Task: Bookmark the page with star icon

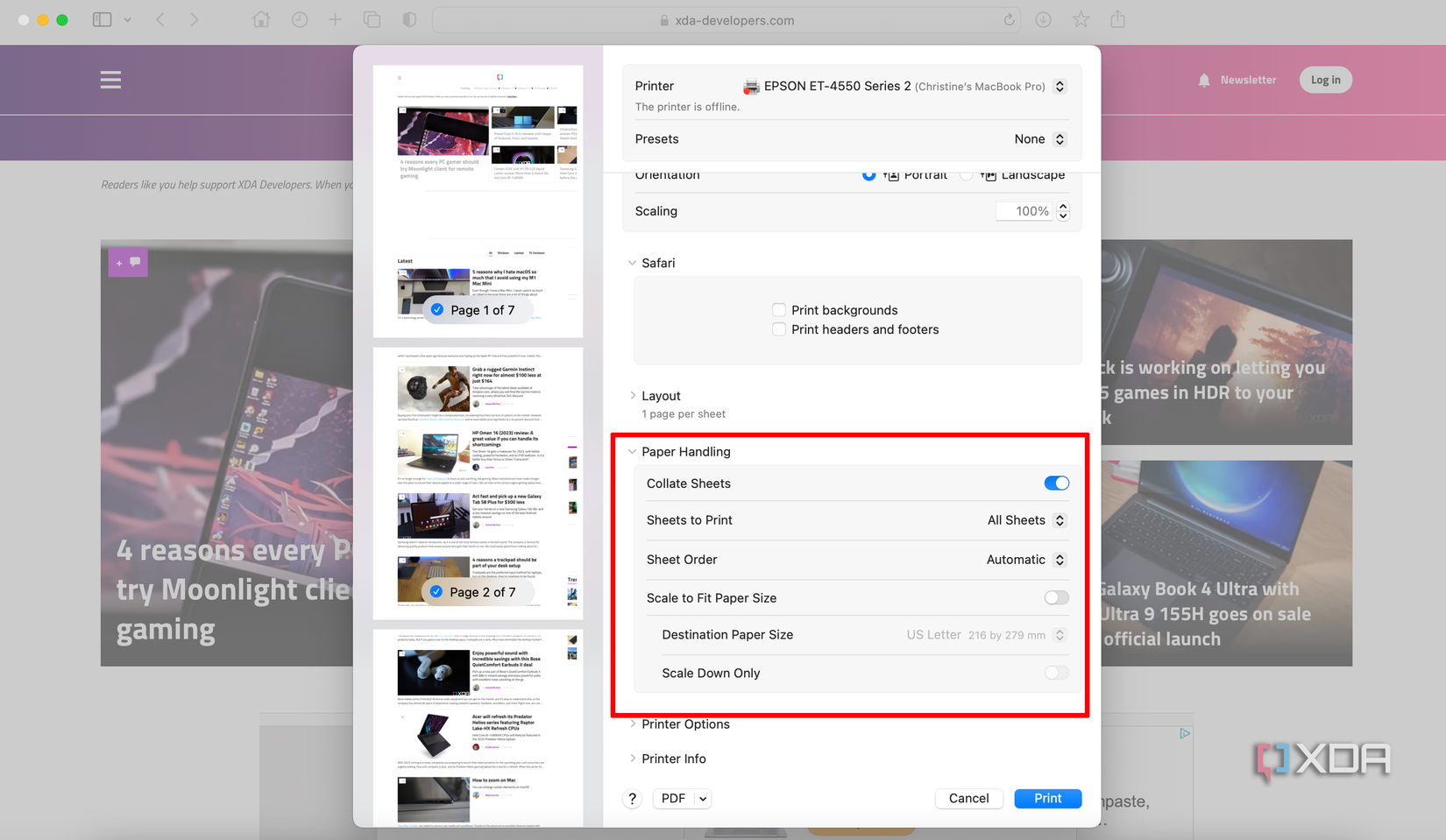Action: point(1081,19)
